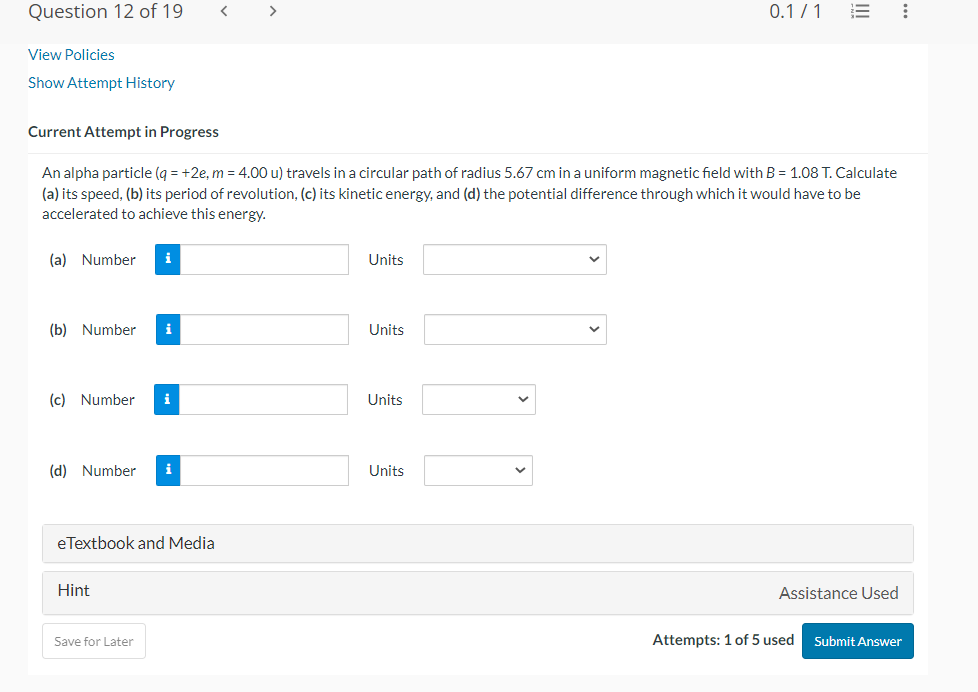Go to the previous question arrow
The width and height of the screenshot is (978, 692).
pyautogui.click(x=224, y=11)
